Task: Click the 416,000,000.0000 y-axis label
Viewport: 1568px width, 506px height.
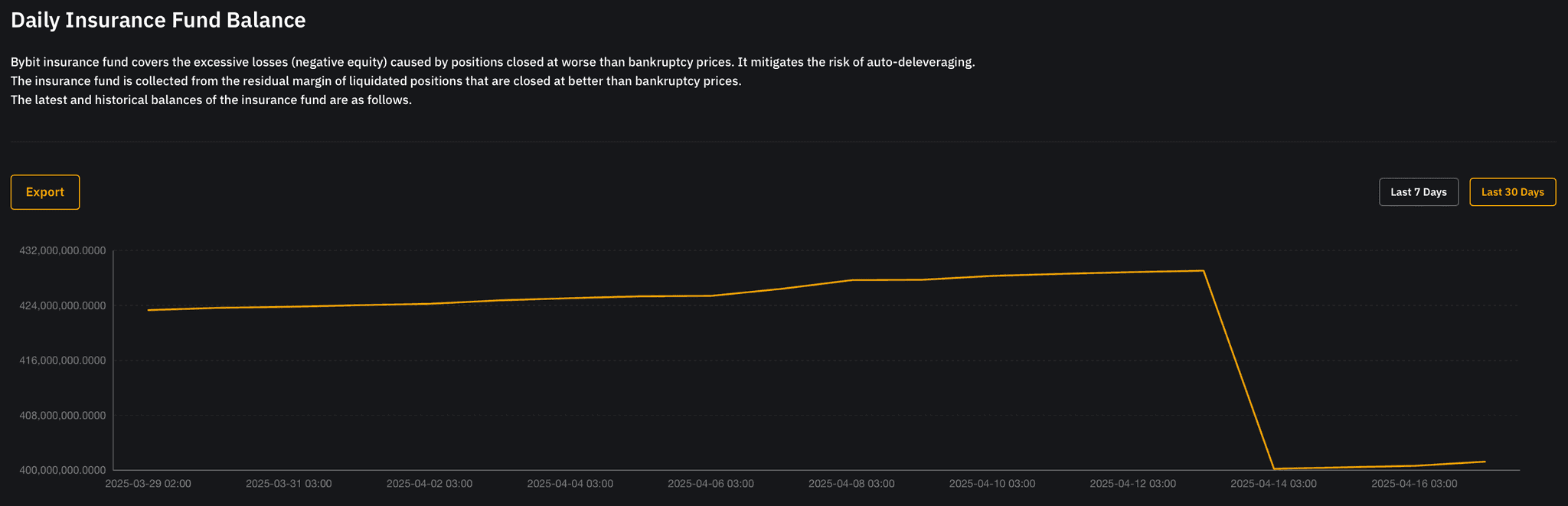Action: (x=63, y=361)
